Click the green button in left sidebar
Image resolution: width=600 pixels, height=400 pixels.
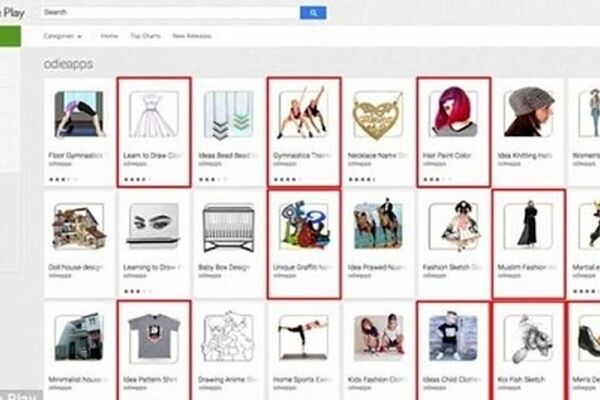(10, 36)
